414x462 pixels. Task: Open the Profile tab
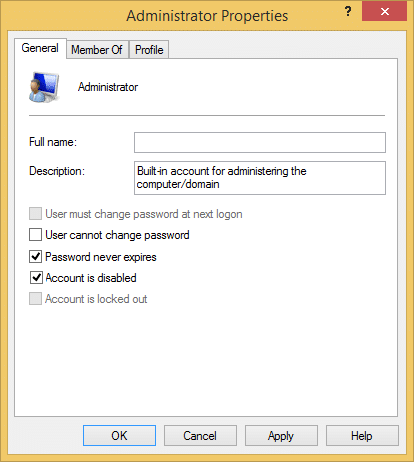[149, 50]
